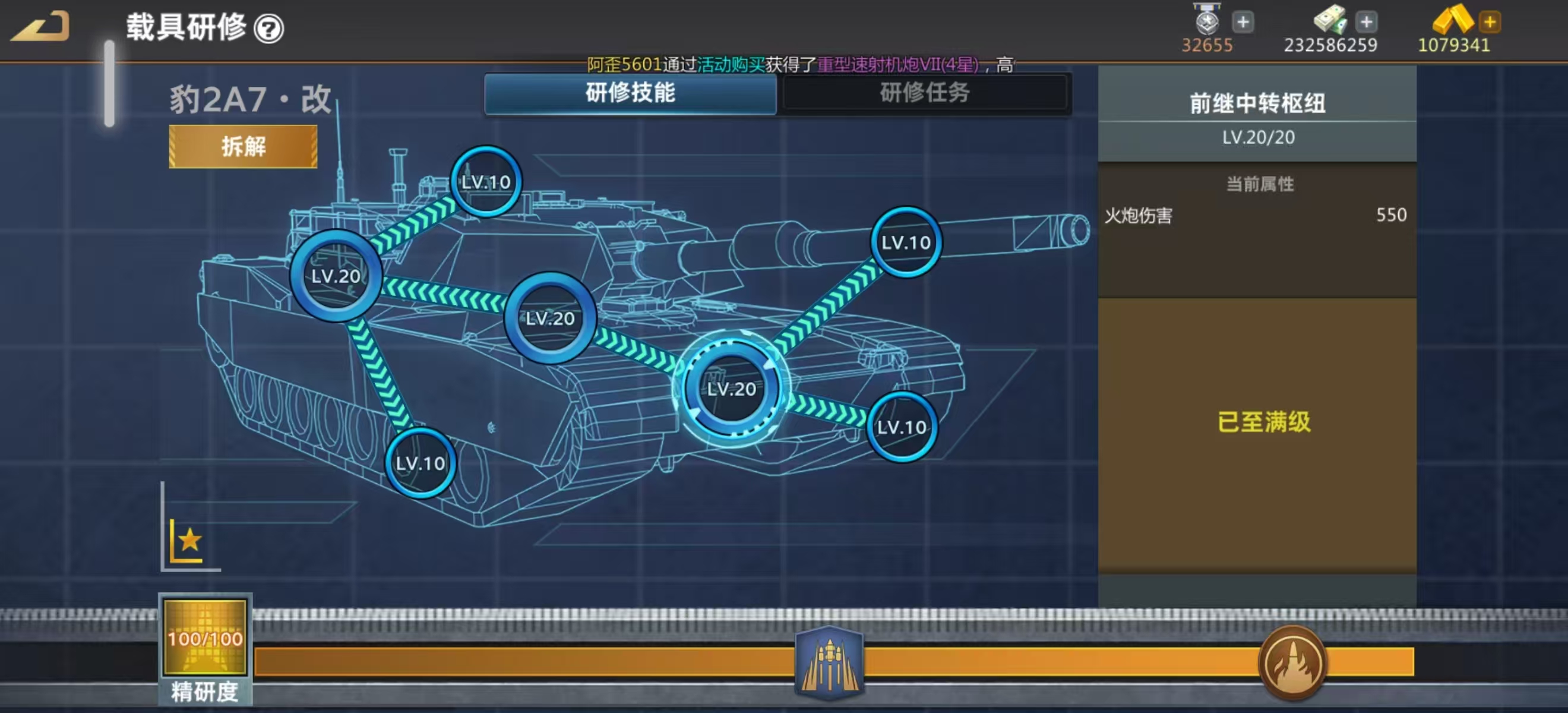Add more cash with plus icon
The width and height of the screenshot is (1568, 713).
[x=1365, y=23]
